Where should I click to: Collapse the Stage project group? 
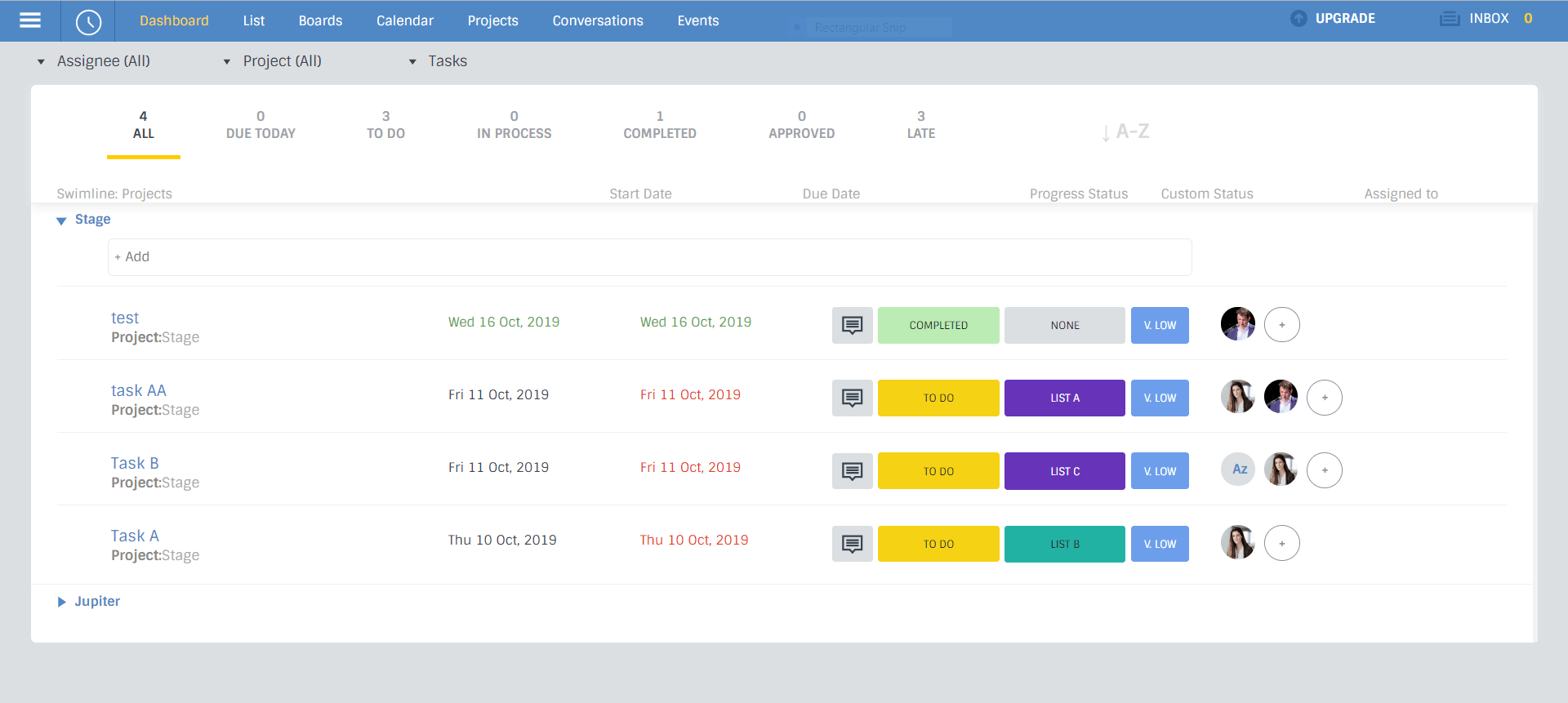point(61,220)
